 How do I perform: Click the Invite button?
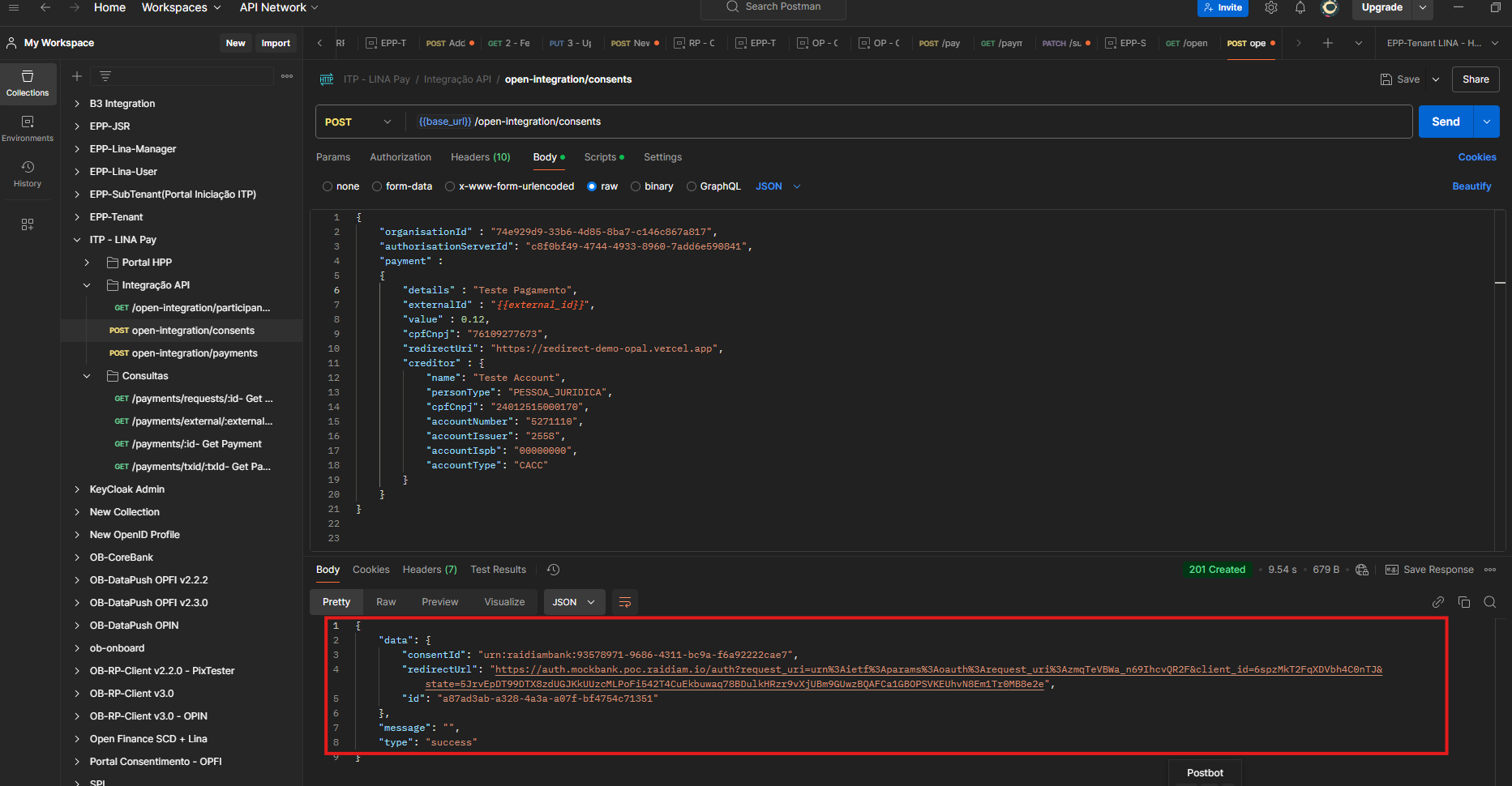pyautogui.click(x=1223, y=7)
